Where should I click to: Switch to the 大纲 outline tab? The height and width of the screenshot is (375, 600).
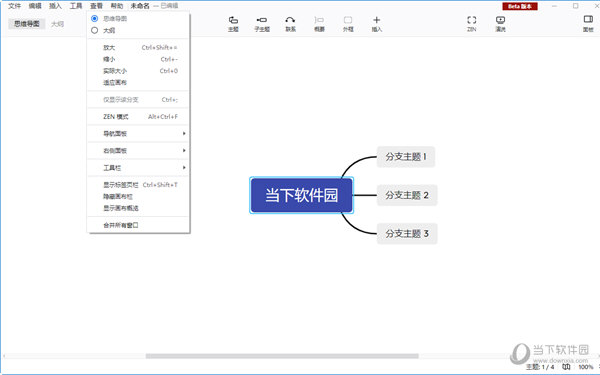57,24
